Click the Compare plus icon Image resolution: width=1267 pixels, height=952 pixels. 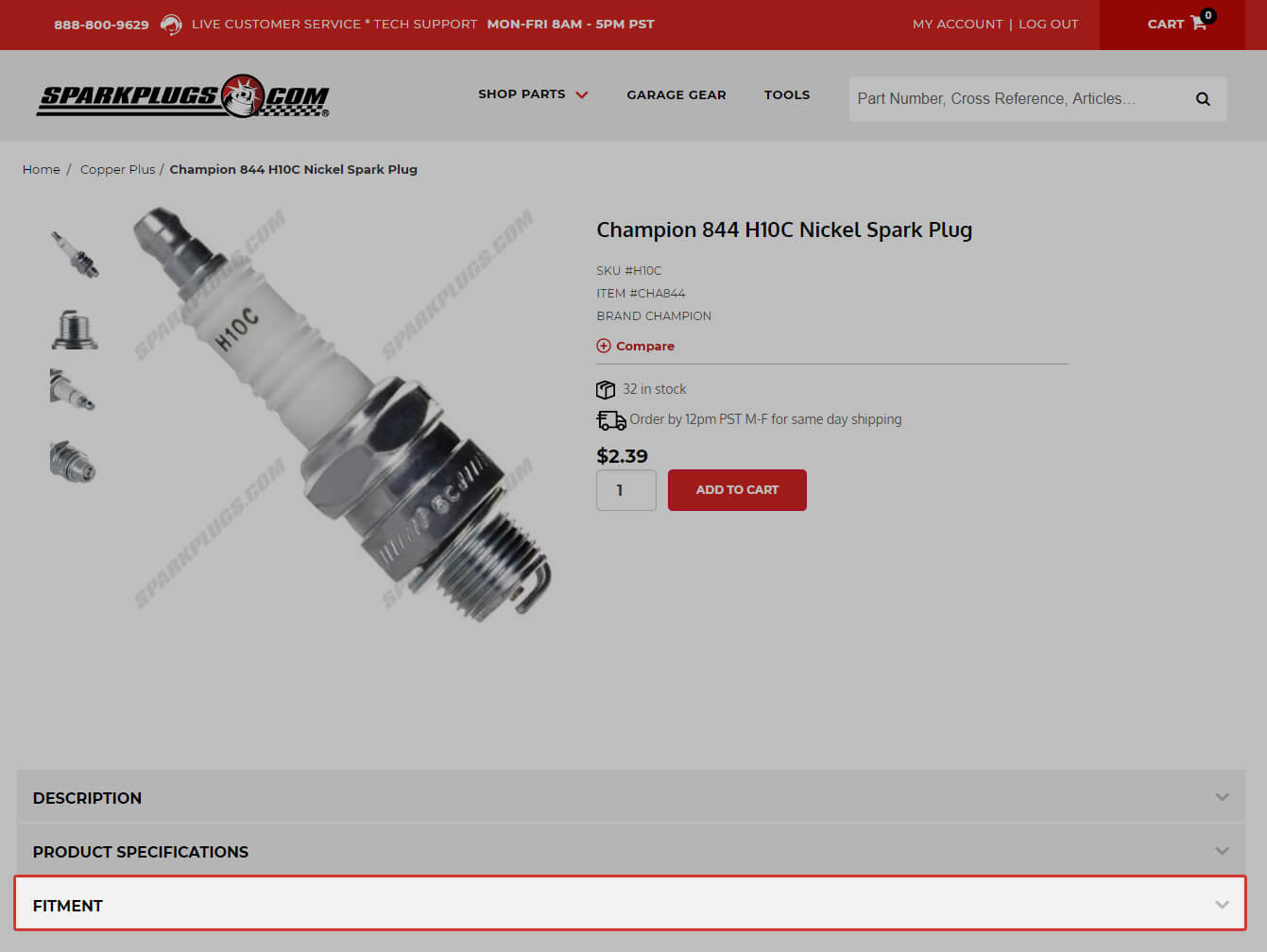[604, 346]
